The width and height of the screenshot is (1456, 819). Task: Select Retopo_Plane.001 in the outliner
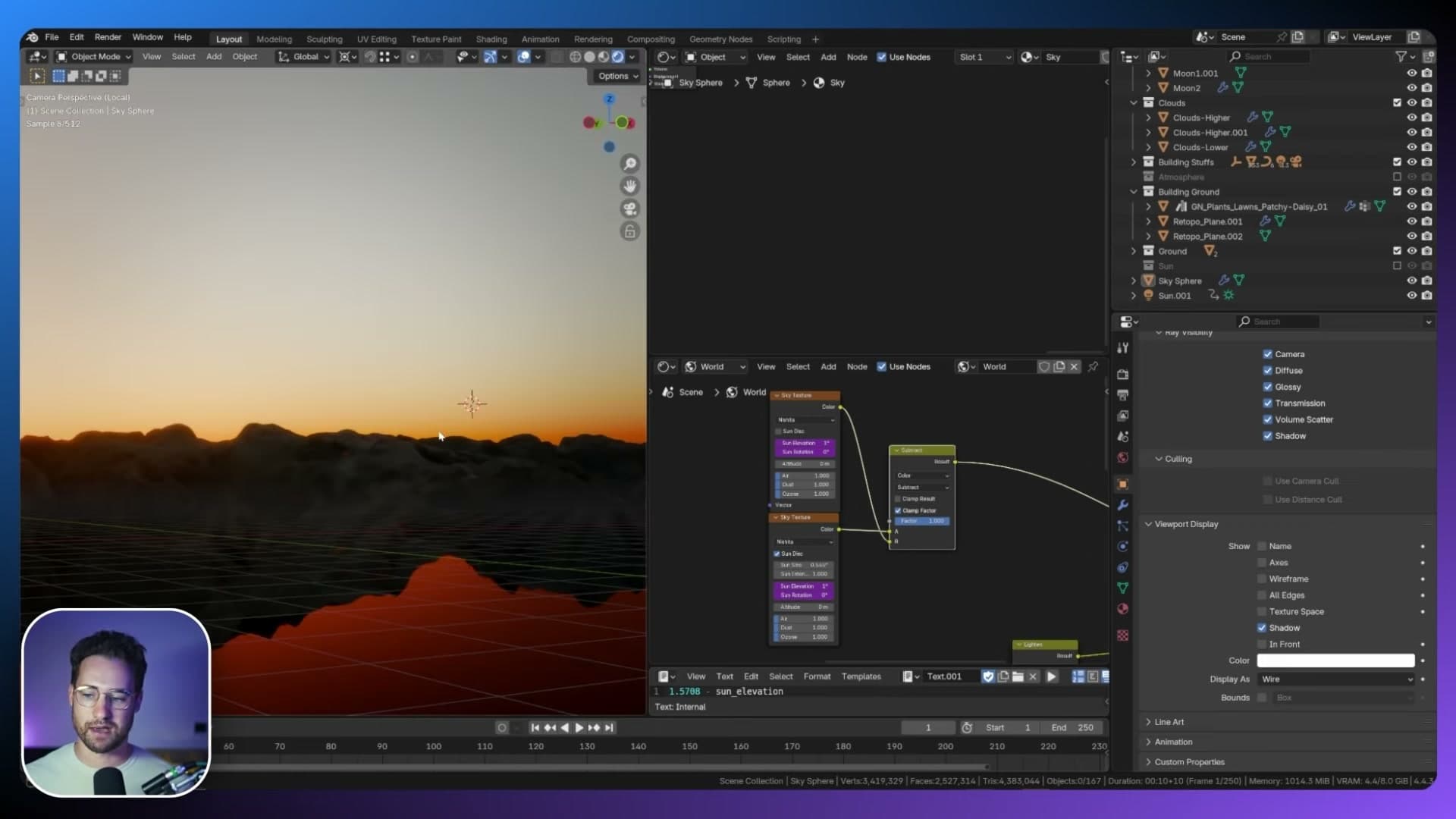pyautogui.click(x=1207, y=221)
